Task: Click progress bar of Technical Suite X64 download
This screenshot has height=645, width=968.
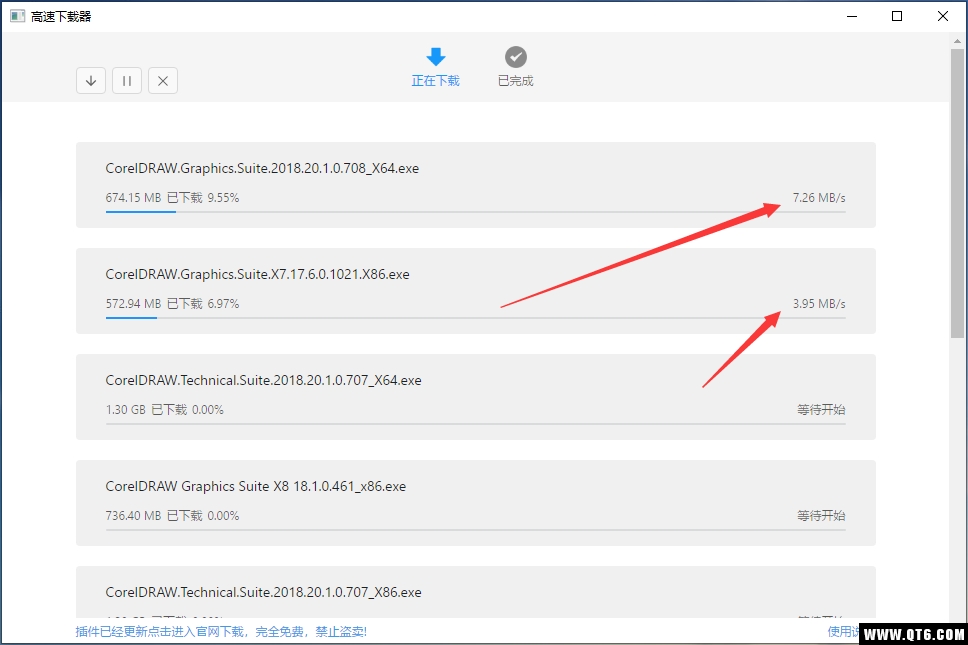Action: coord(475,424)
